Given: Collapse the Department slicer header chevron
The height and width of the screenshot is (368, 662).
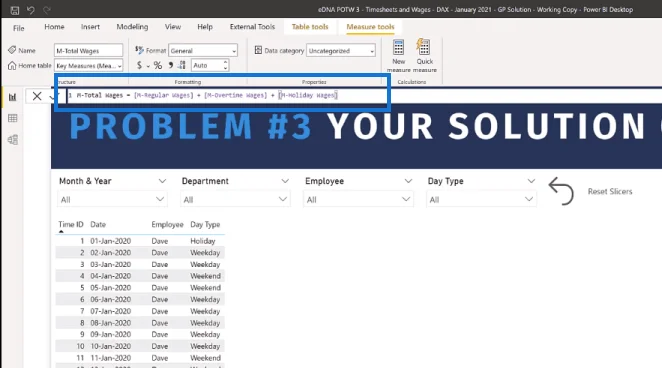Looking at the screenshot, I should click(x=285, y=181).
